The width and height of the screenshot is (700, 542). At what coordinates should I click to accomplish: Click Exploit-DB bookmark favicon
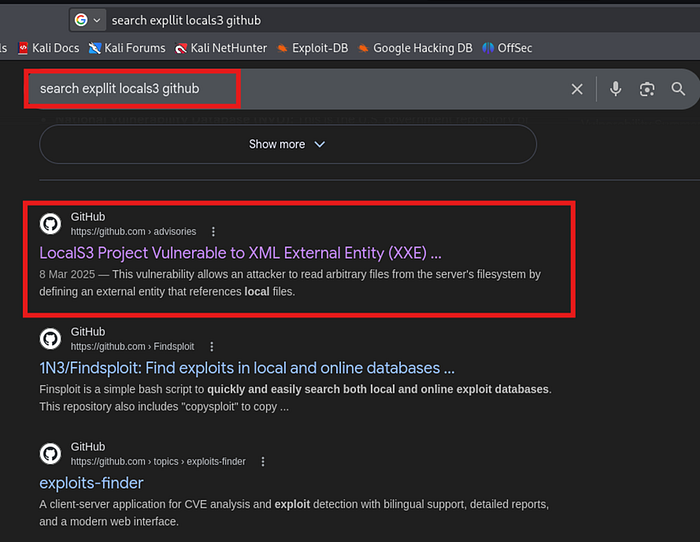[282, 48]
